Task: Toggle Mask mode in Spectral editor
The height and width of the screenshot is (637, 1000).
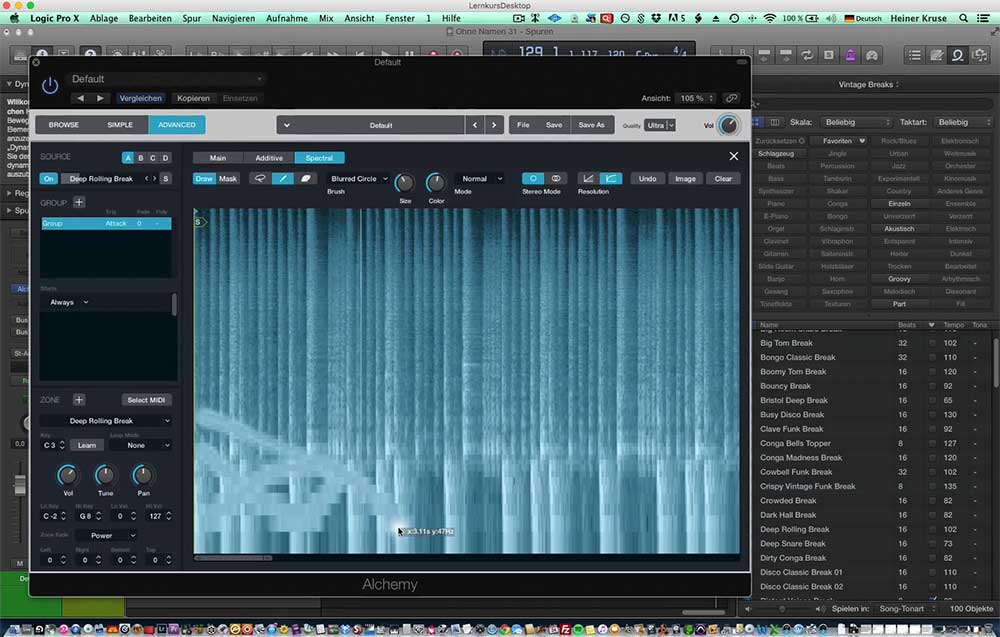Action: click(229, 179)
